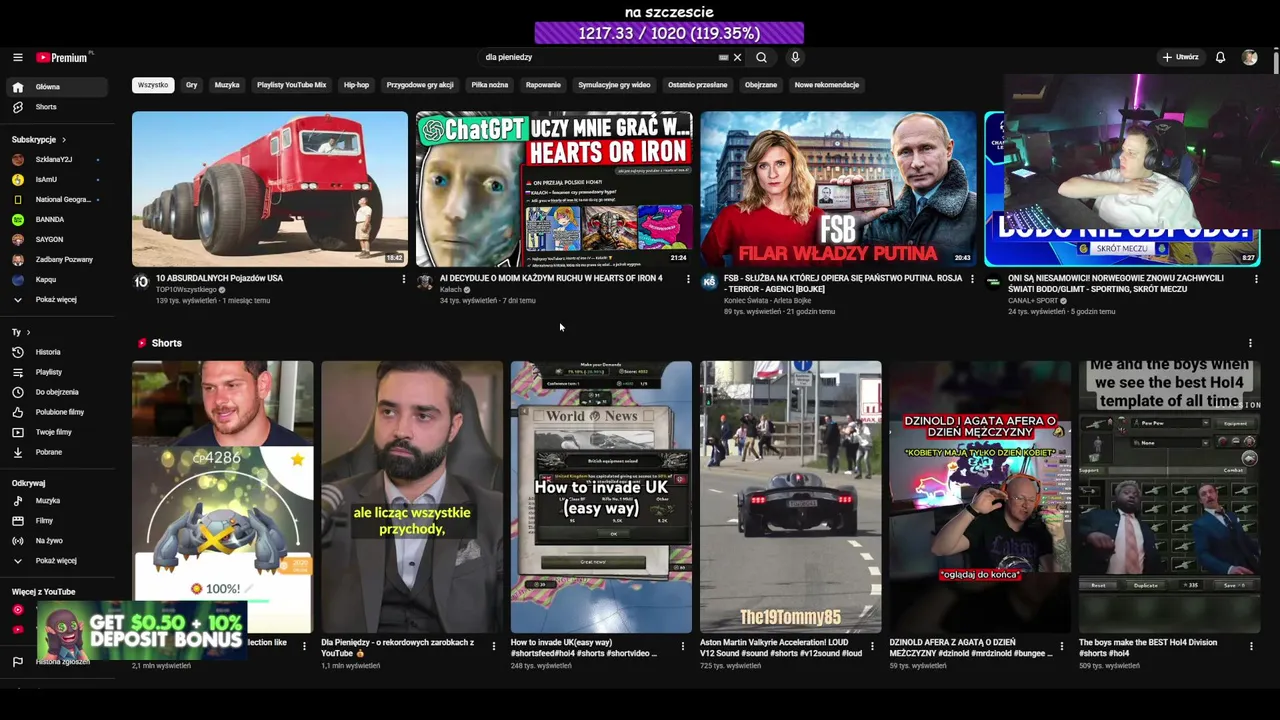1280x720 pixels.
Task: Open IsAmU subscription channel
Action: click(56, 180)
